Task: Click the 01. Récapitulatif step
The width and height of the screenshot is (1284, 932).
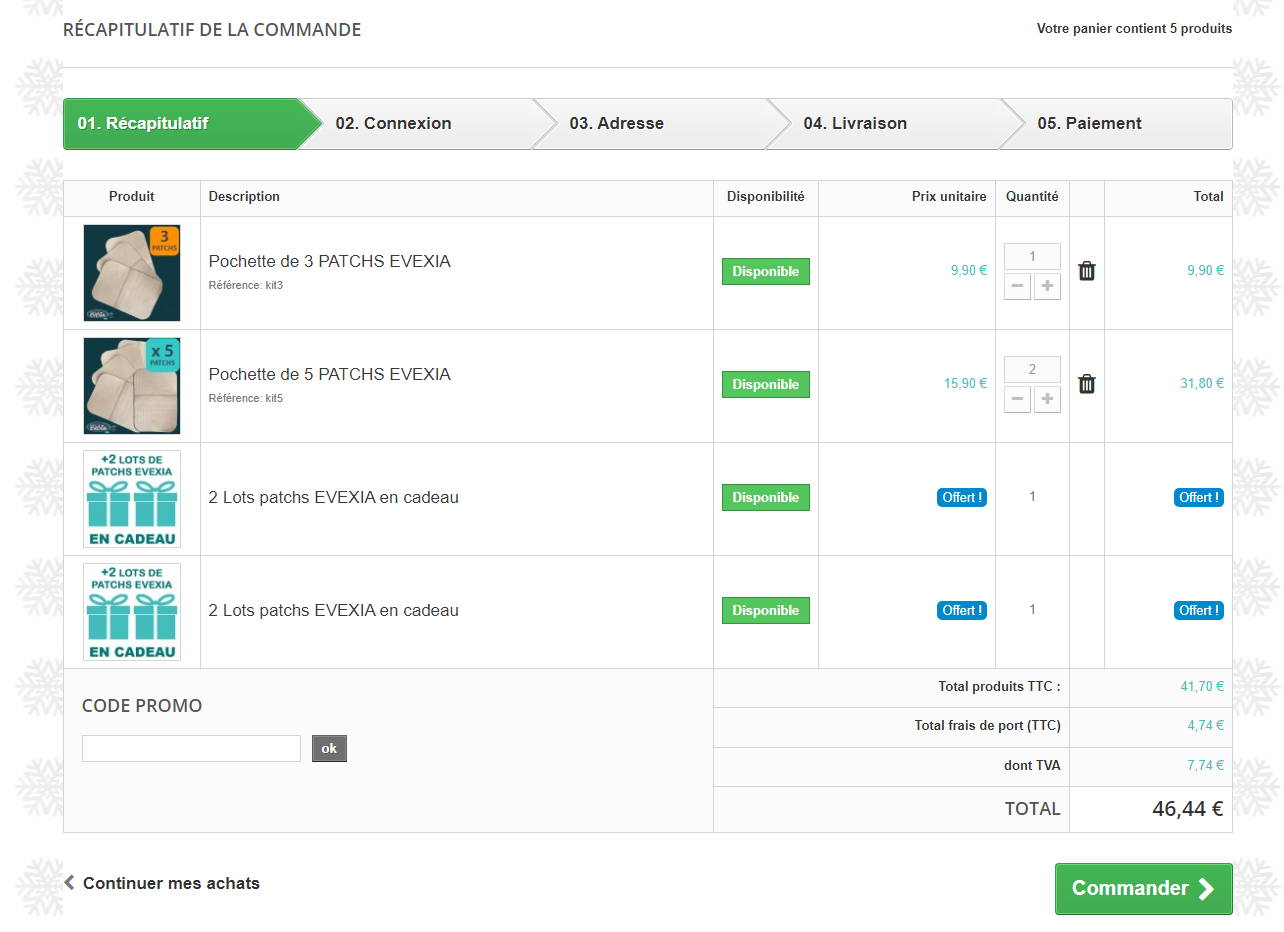Action: 143,124
